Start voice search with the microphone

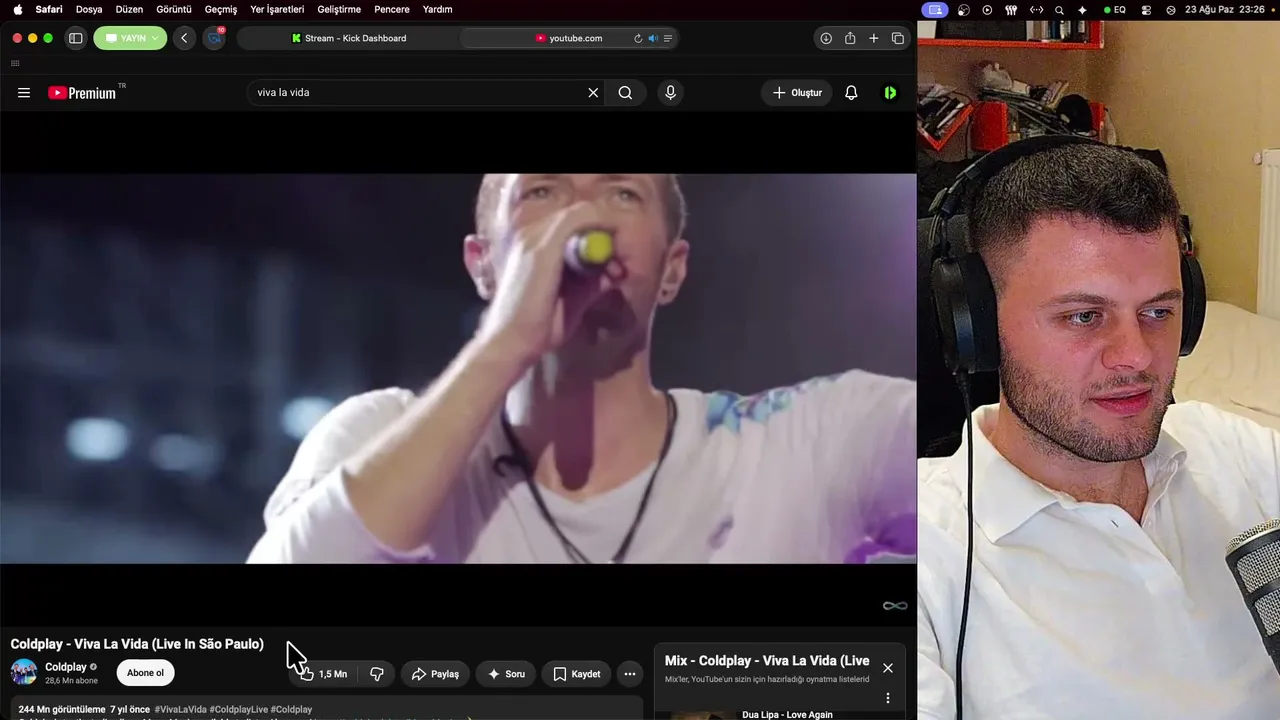click(x=670, y=93)
